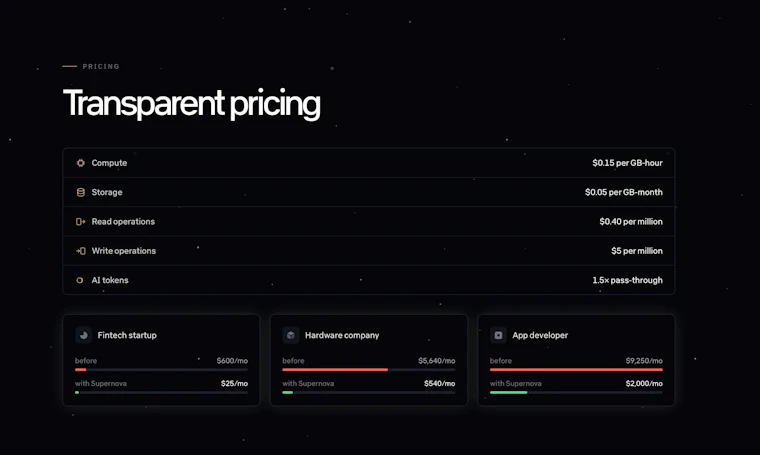760x455 pixels.
Task: Click the Read operations arrow icon
Action: tap(80, 221)
